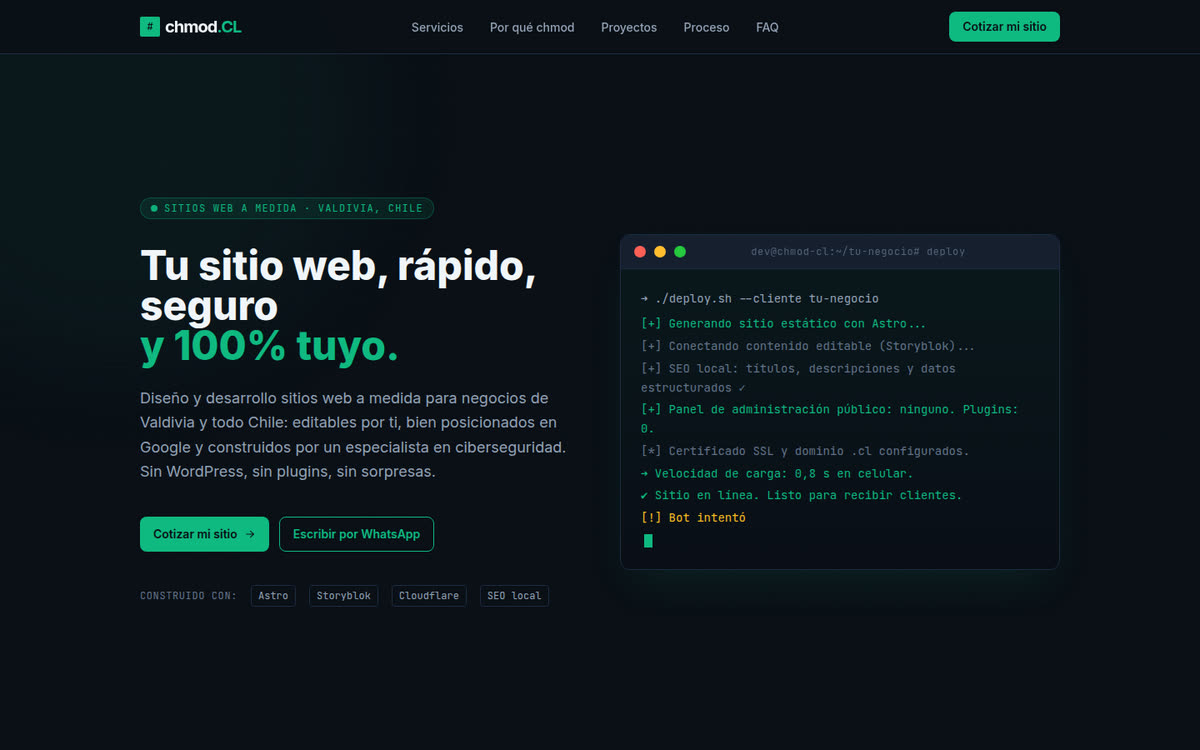Click the Storyblok tech badge
The height and width of the screenshot is (750, 1200).
click(343, 596)
